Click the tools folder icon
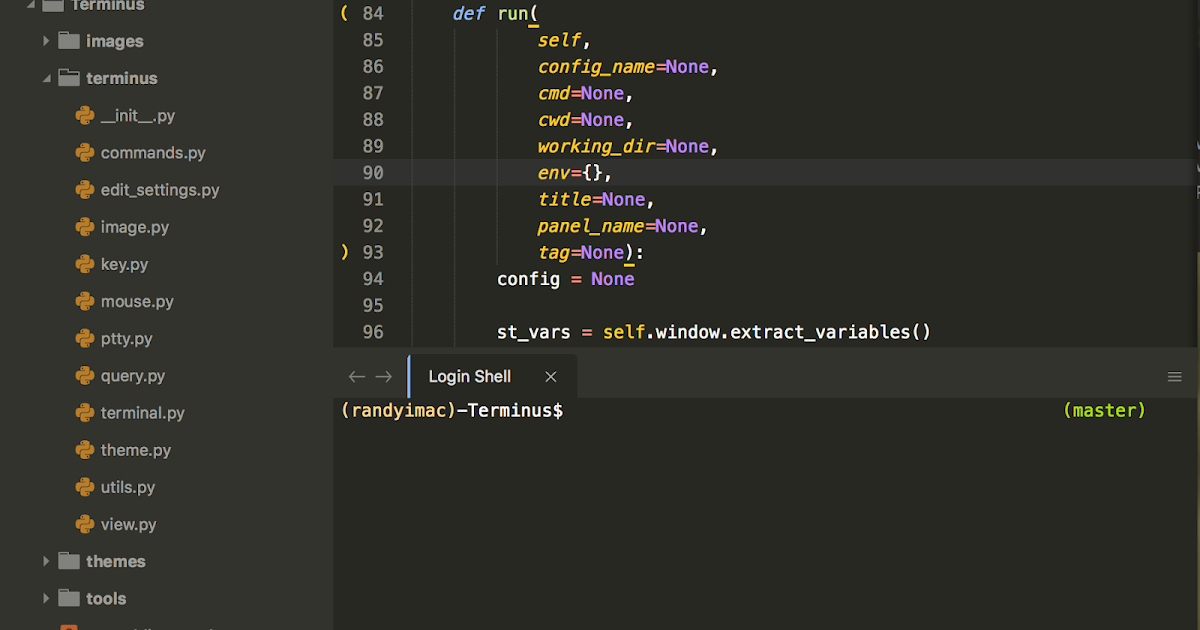 point(69,598)
